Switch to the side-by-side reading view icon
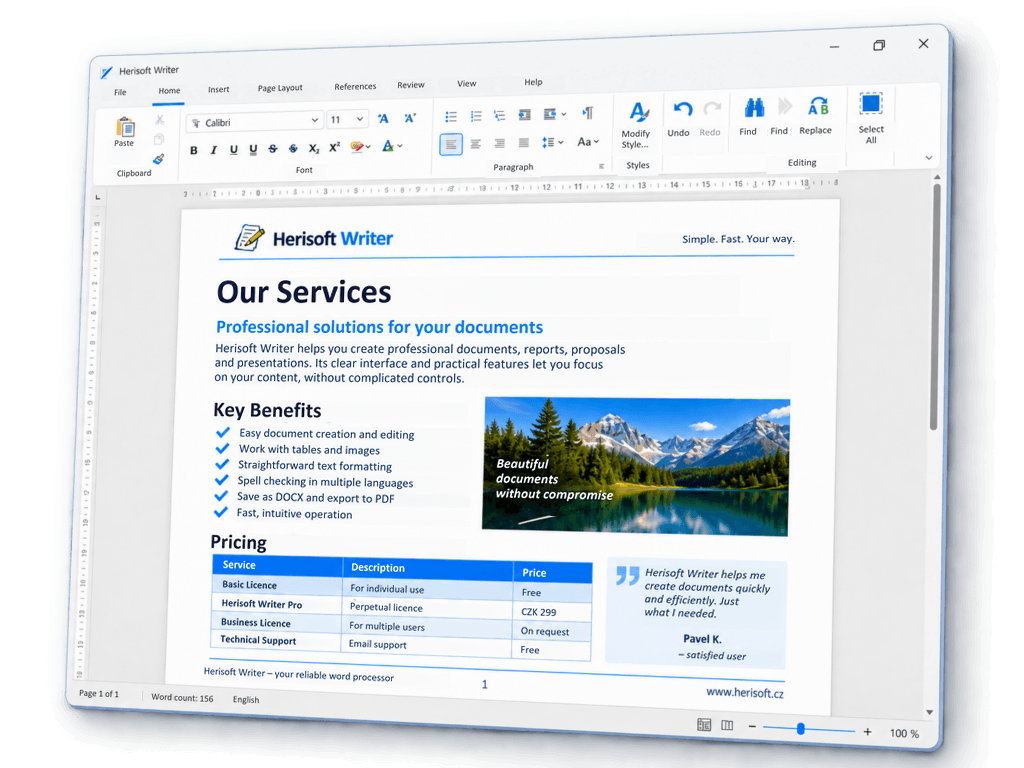This screenshot has width=1024, height=768. [x=727, y=726]
